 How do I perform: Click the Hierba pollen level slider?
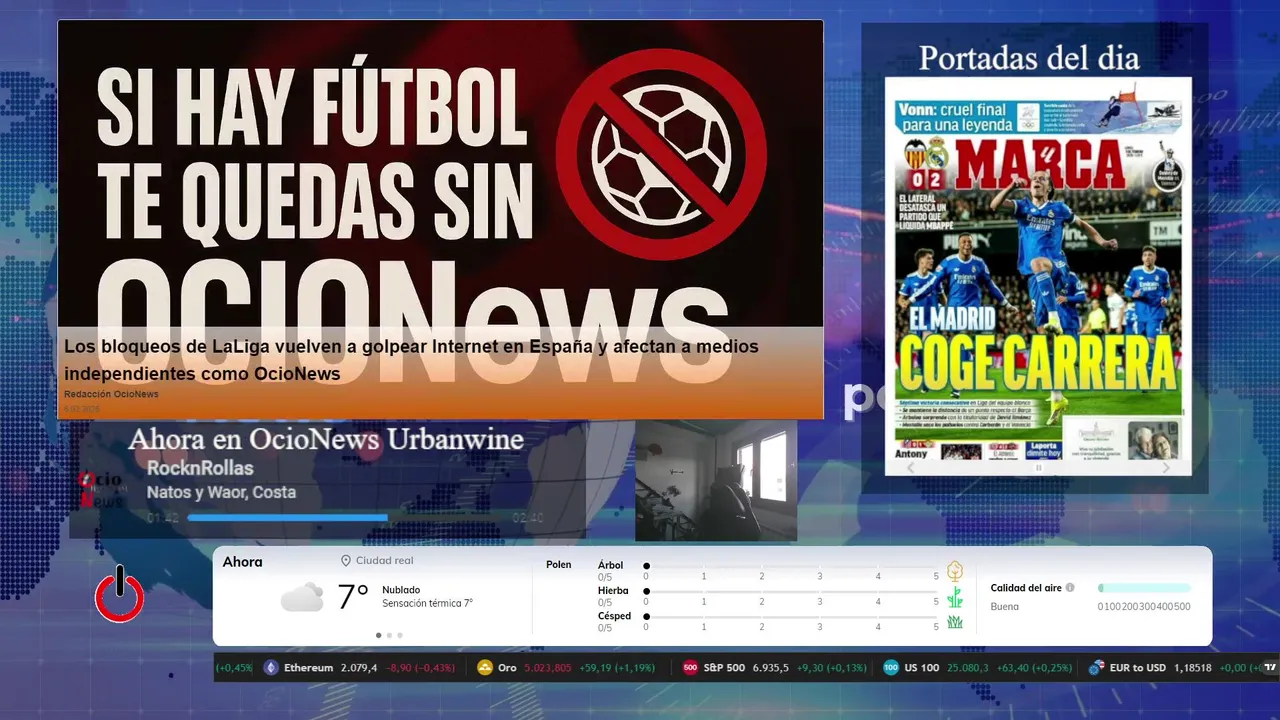791,592
